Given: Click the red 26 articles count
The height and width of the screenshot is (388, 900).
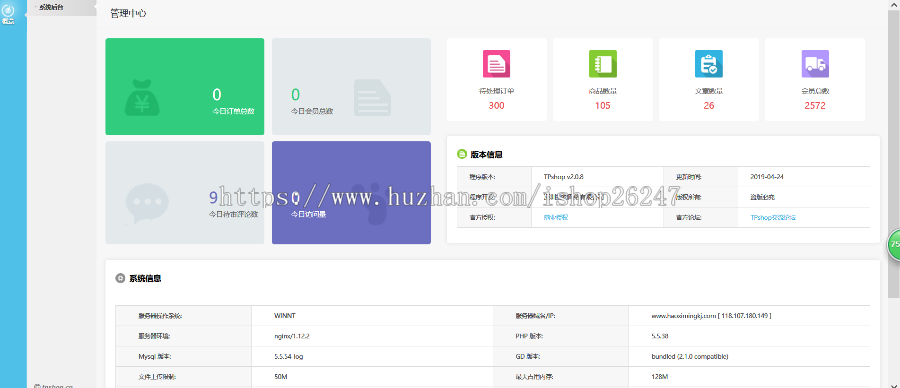Looking at the screenshot, I should pyautogui.click(x=709, y=106).
